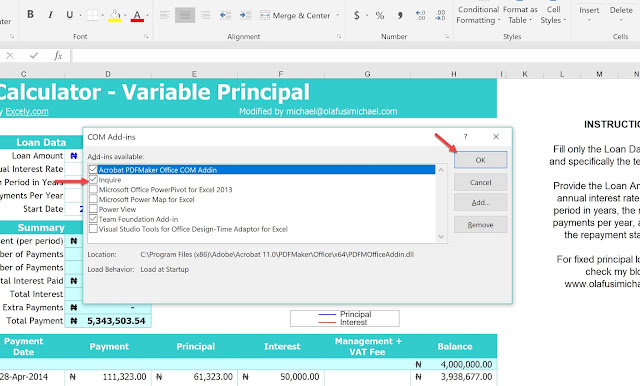
Task: Select Total Payment value 5,343,503.54 cell
Action: 108,321
